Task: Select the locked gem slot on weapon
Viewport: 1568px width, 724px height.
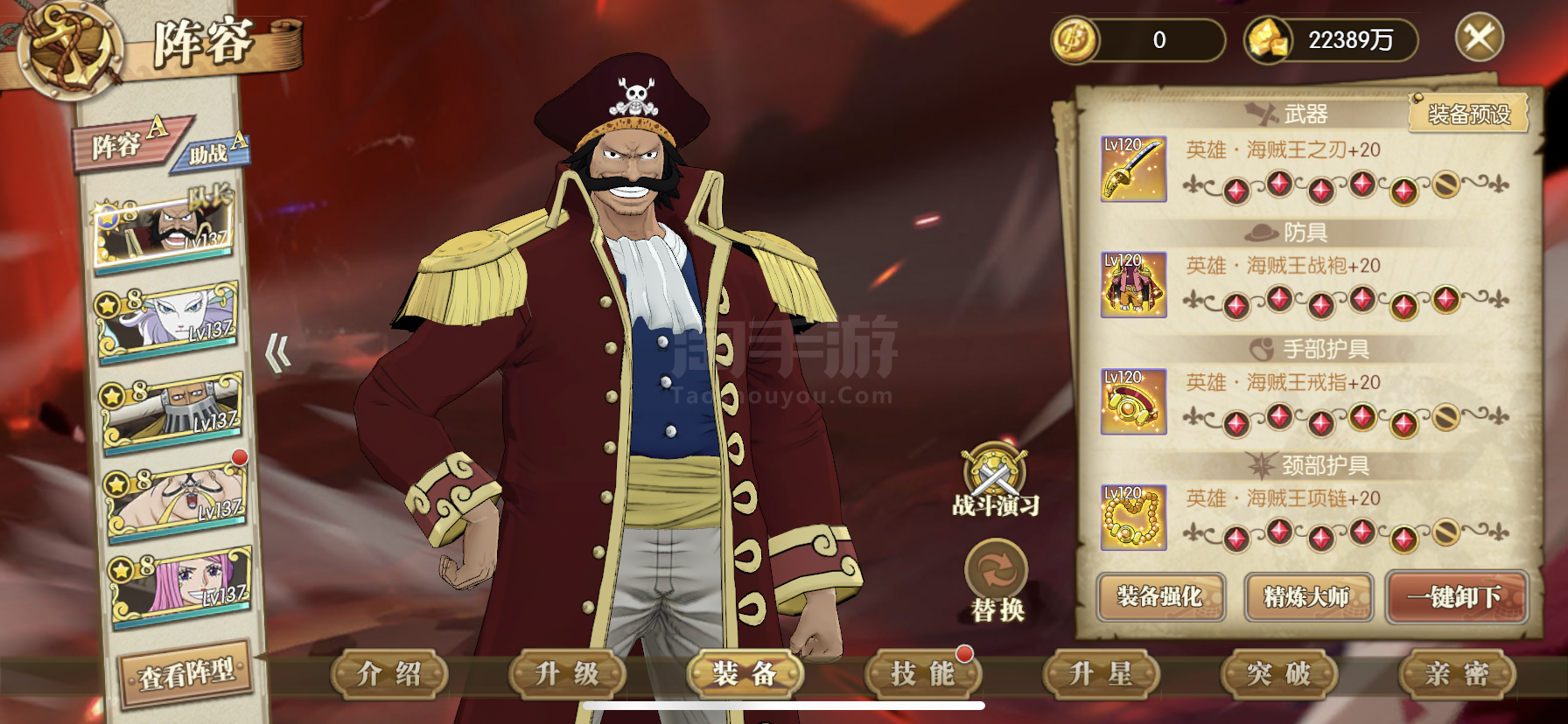Action: click(x=1445, y=185)
